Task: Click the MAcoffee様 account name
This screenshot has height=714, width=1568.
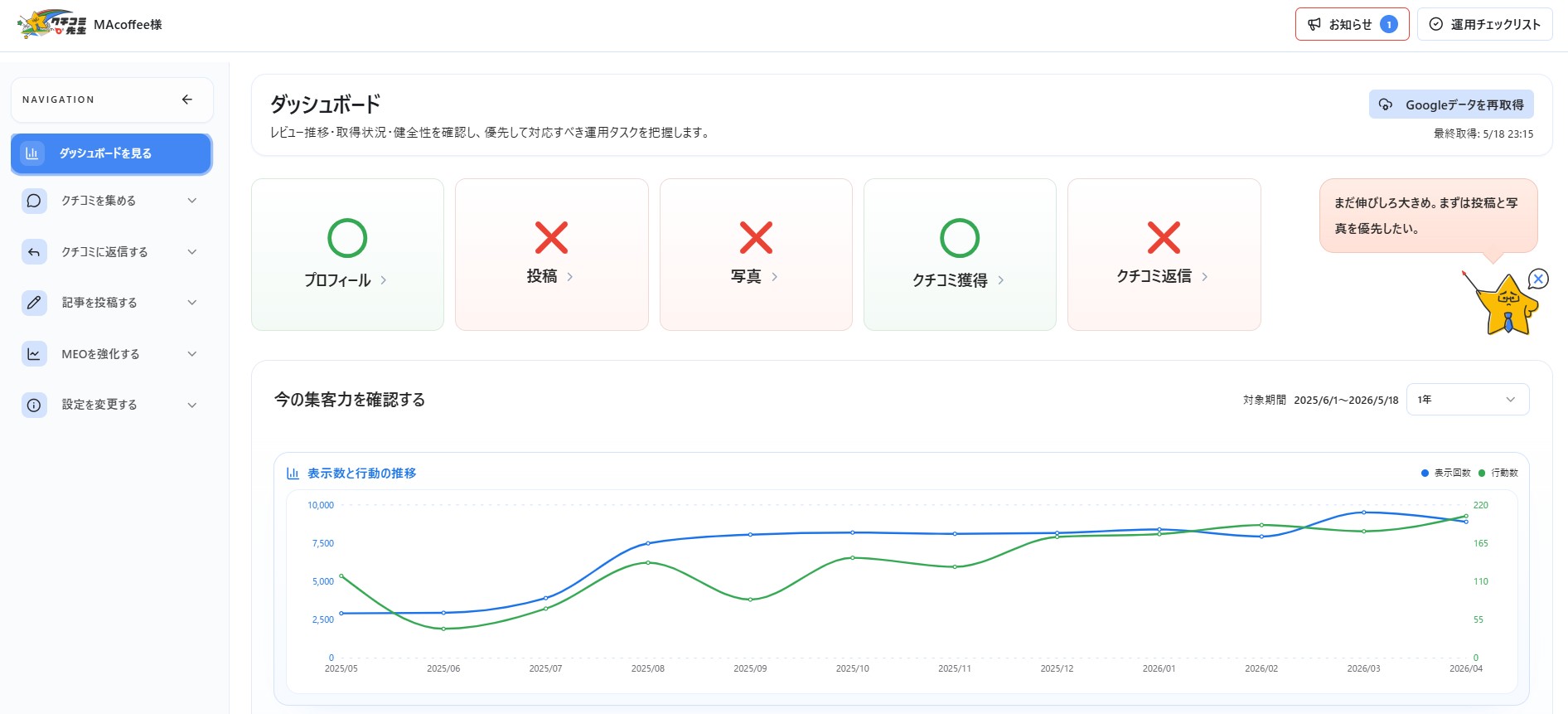Action: (x=128, y=25)
